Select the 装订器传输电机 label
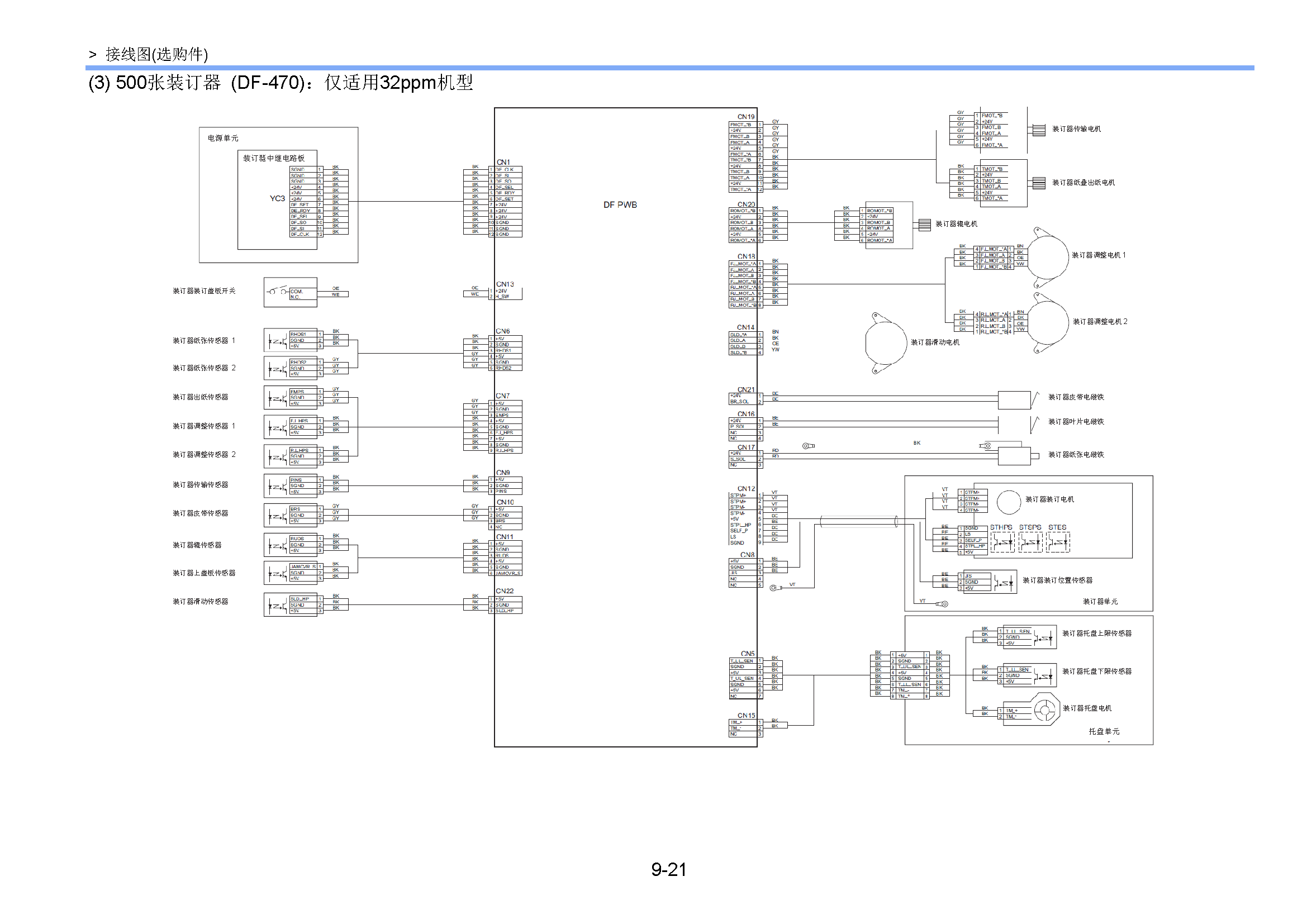Viewport: 1307px width, 924px height. coord(1076,129)
